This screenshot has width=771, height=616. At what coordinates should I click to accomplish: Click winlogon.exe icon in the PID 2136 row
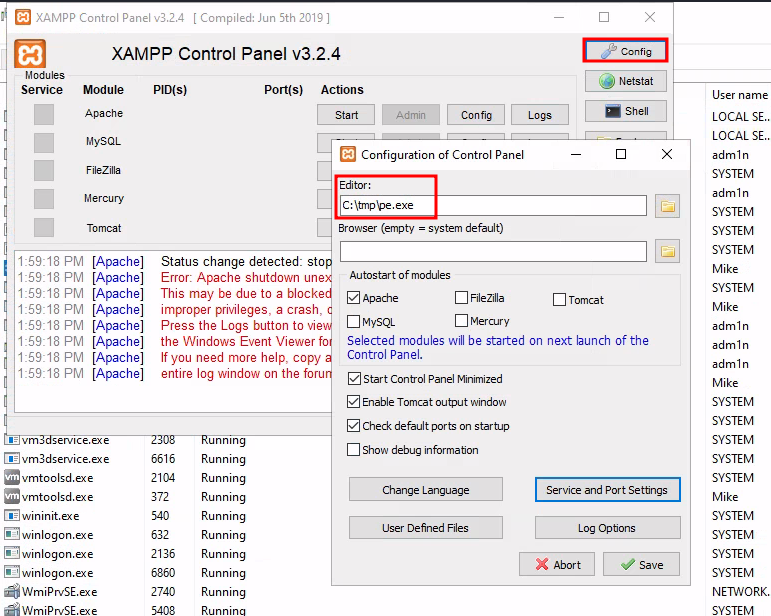tap(12, 554)
